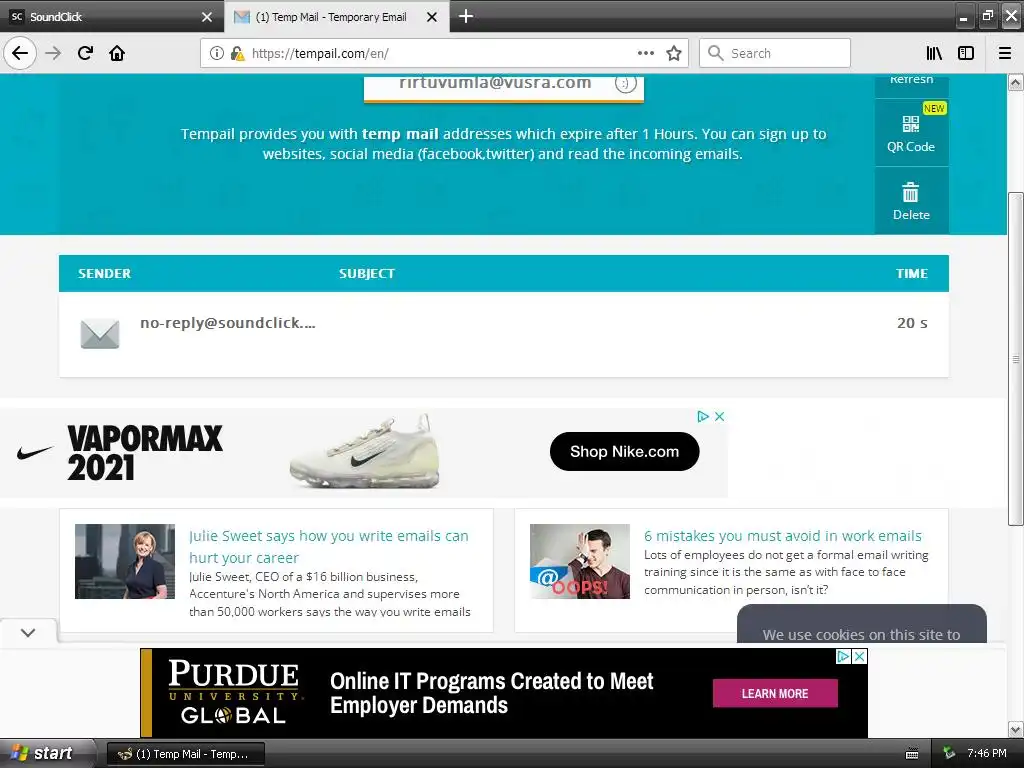Show site information via the info icon
This screenshot has height=768, width=1024.
(217, 53)
